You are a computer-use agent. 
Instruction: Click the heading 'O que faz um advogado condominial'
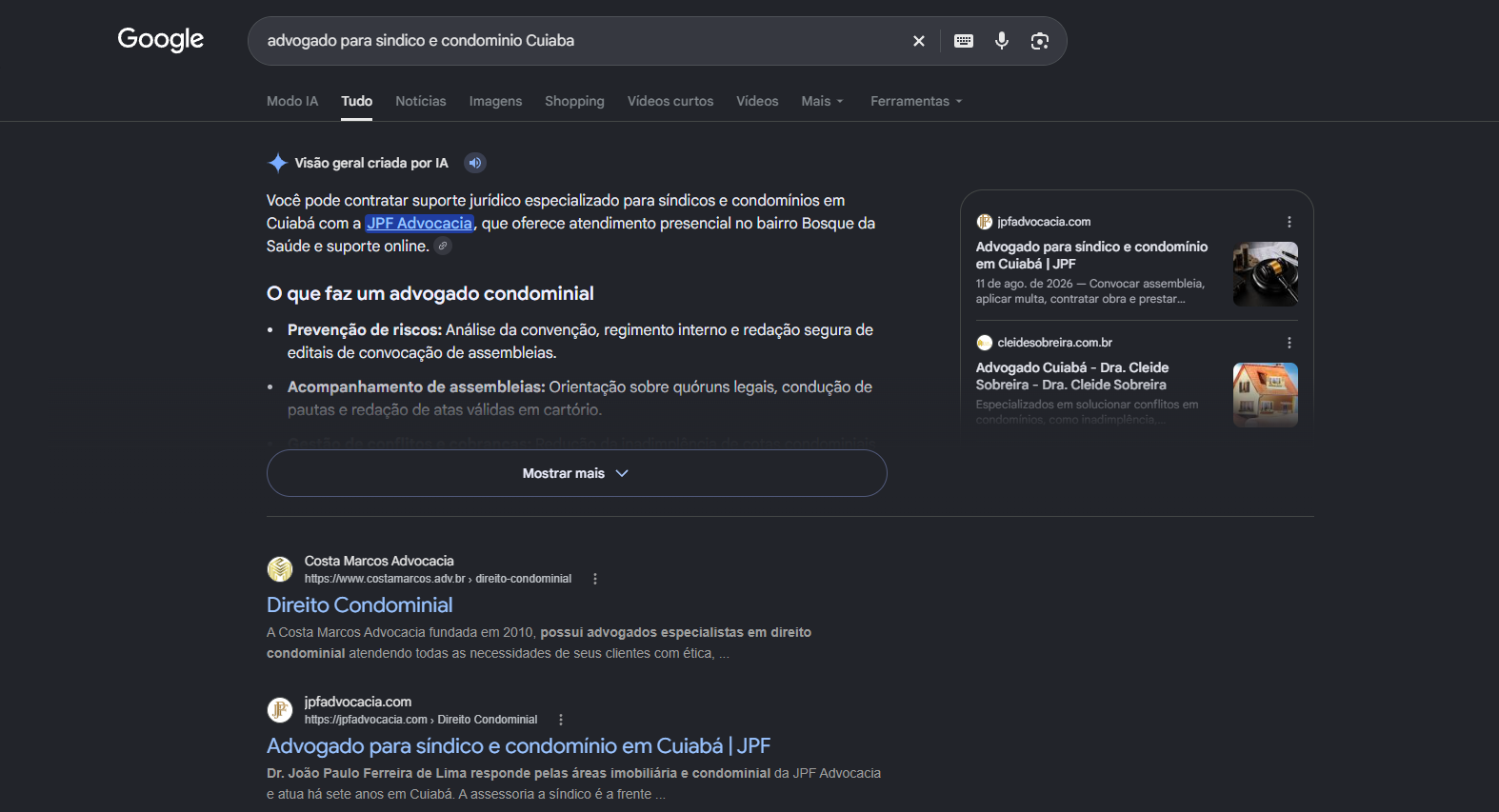pos(430,293)
